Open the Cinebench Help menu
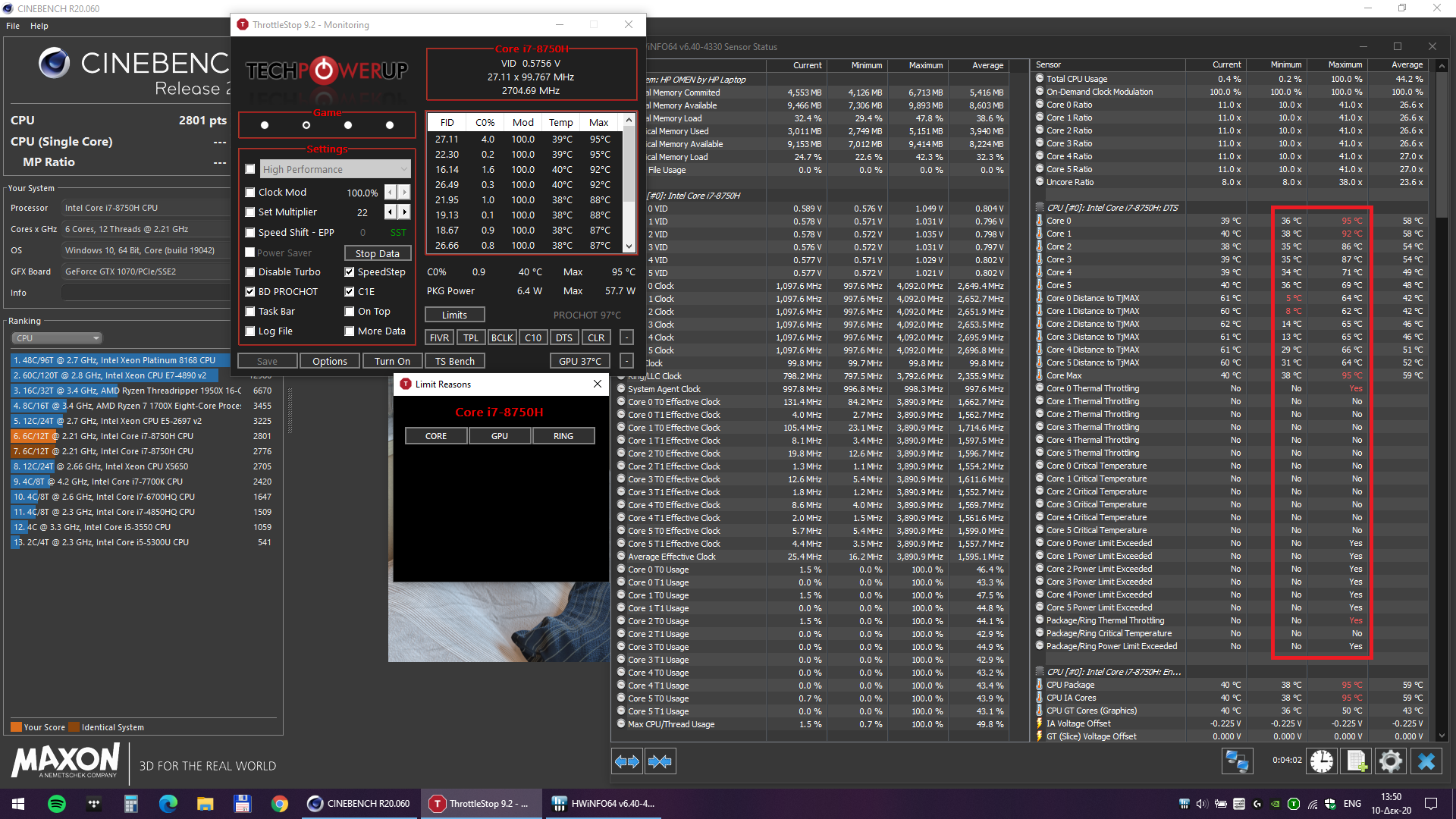The height and width of the screenshot is (819, 1456). click(39, 26)
